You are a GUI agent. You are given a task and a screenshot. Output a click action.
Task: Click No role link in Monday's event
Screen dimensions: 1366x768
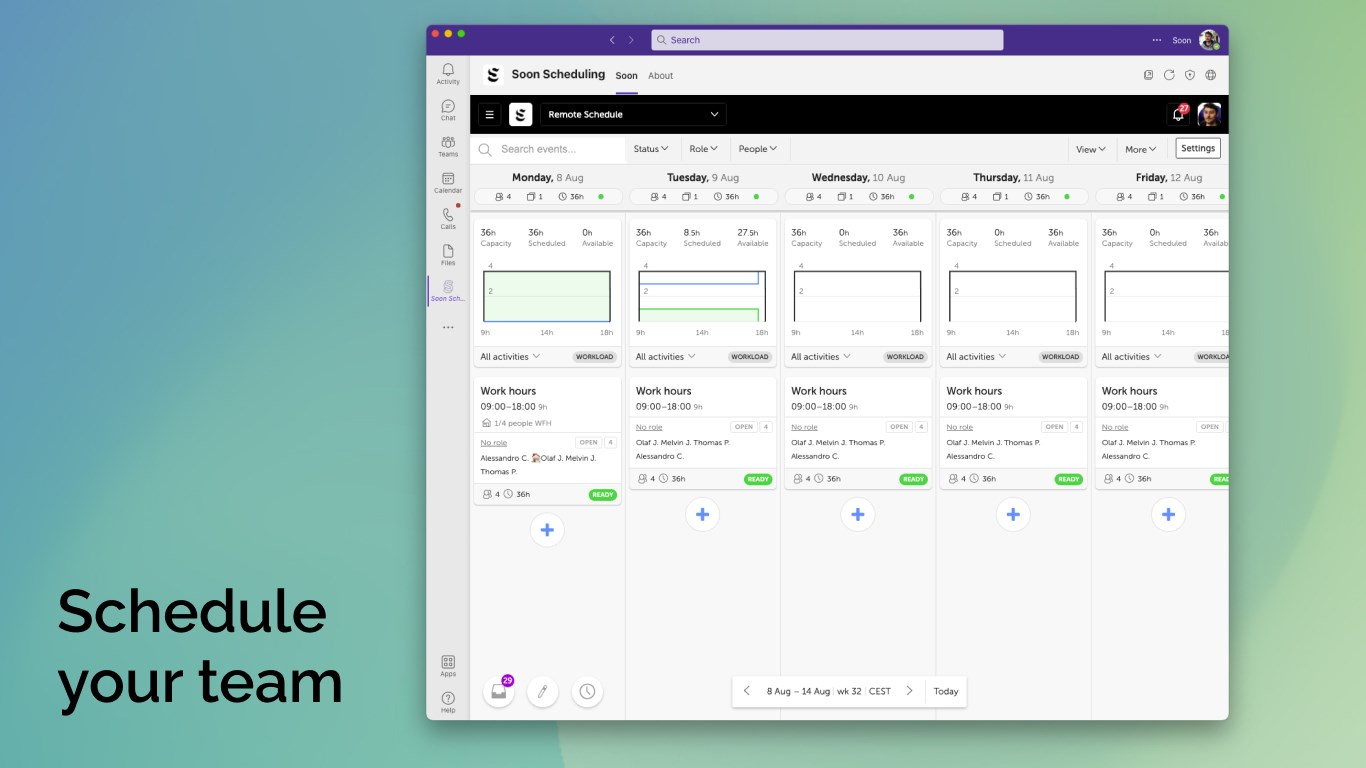493,443
